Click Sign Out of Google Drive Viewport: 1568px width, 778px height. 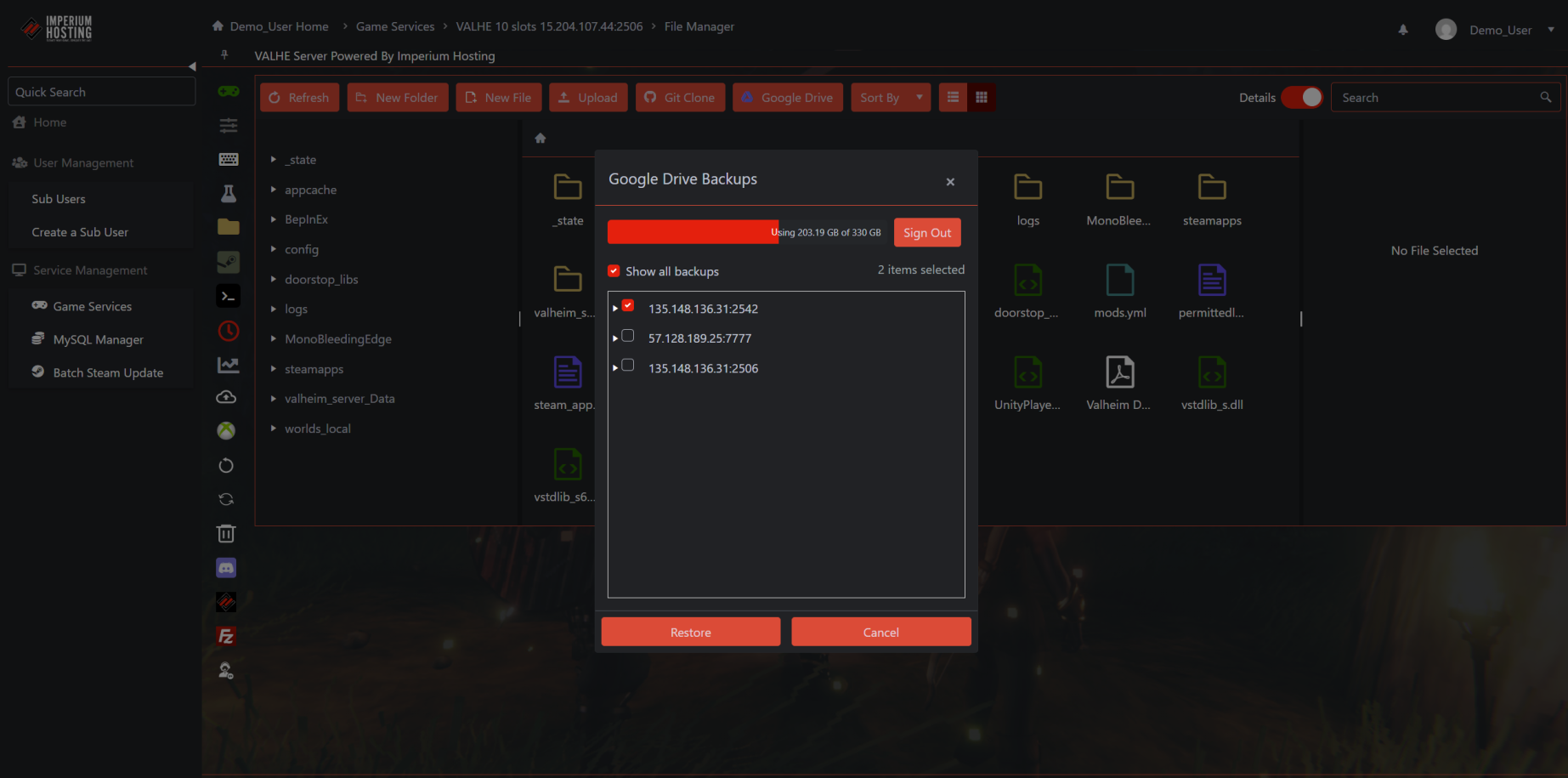pyautogui.click(x=927, y=232)
